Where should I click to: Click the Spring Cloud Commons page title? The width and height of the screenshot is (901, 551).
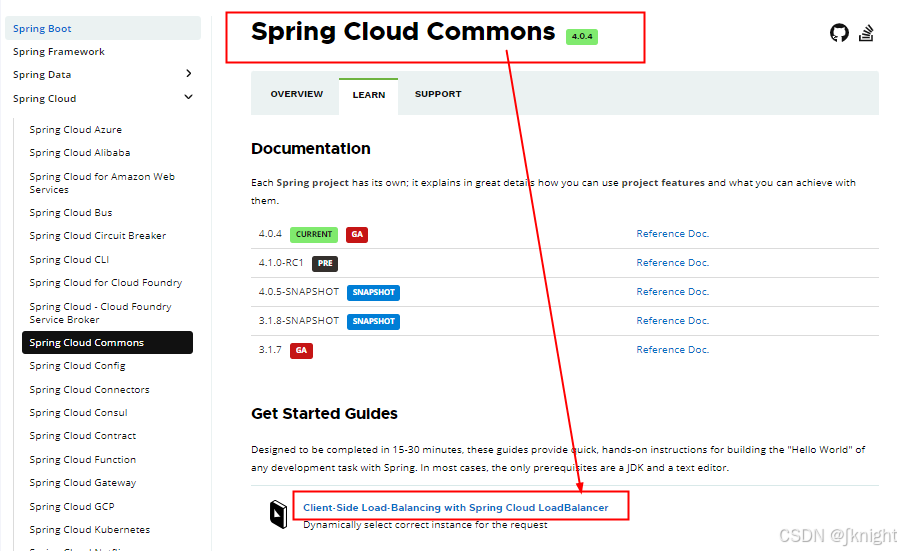click(x=403, y=32)
